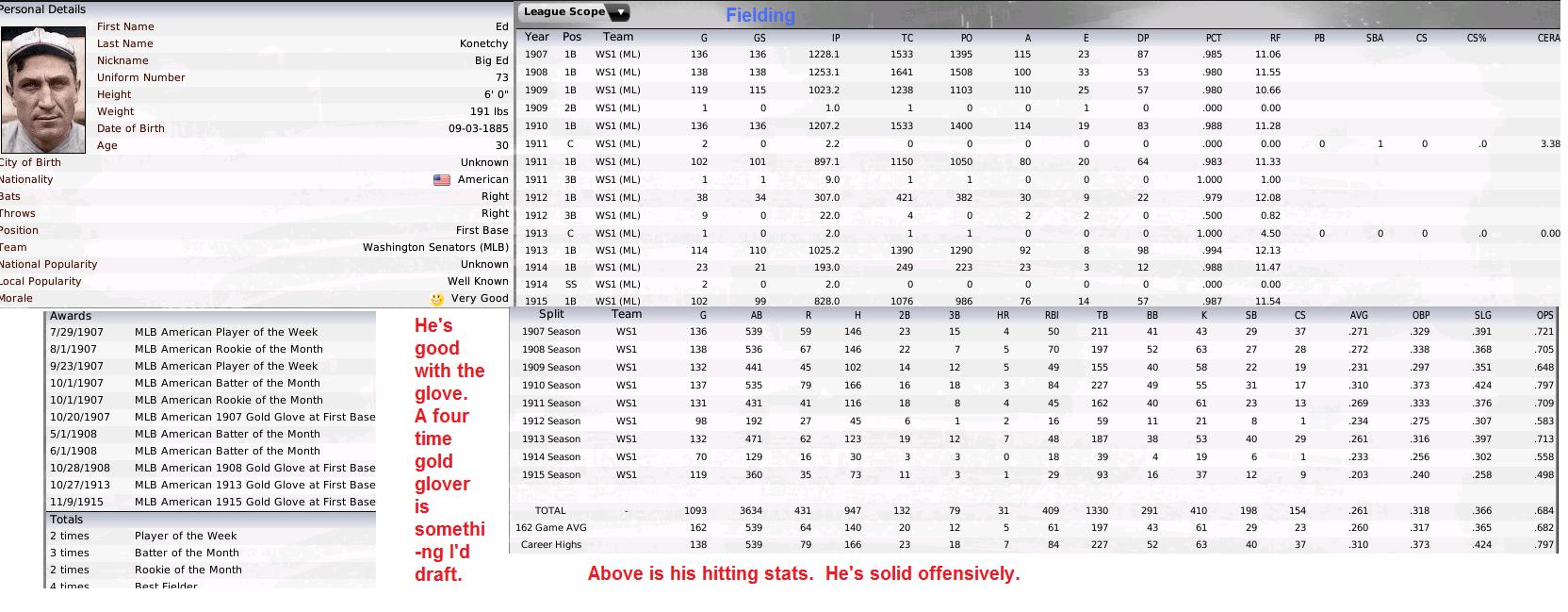Select the 1913 1B fielding row
Image resolution: width=1568 pixels, height=612 pixels.
point(1037,250)
